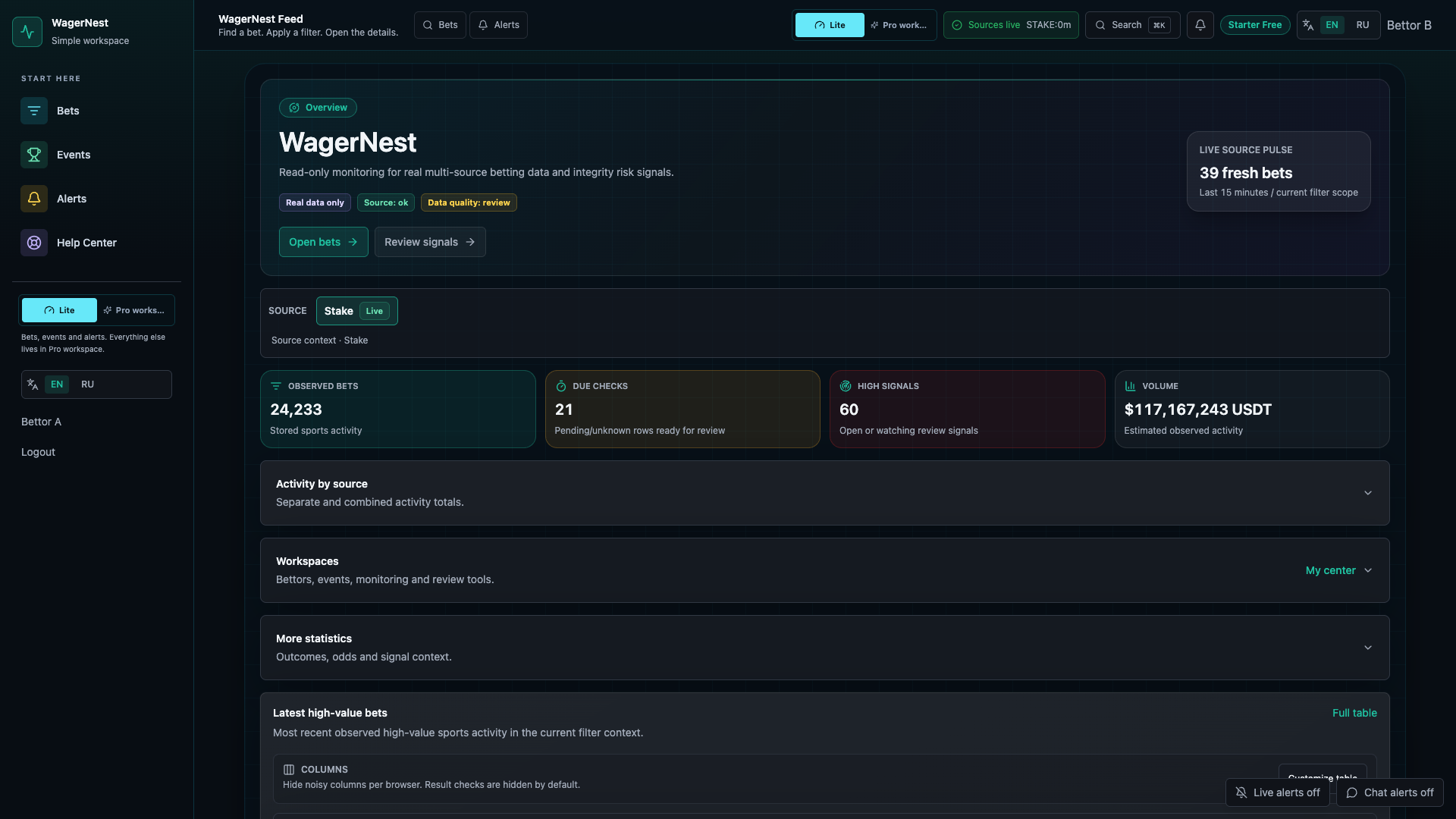Click the Overview badge icon
Image resolution: width=1456 pixels, height=819 pixels.
294,108
